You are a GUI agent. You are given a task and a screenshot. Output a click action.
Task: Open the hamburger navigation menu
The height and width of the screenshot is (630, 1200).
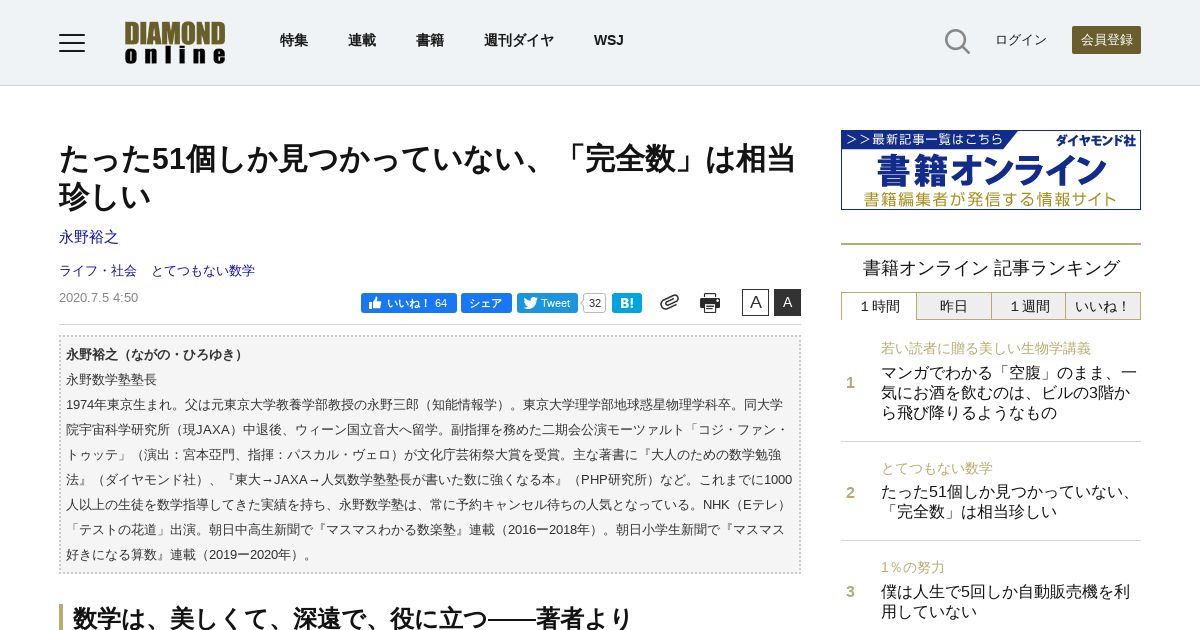coord(72,42)
